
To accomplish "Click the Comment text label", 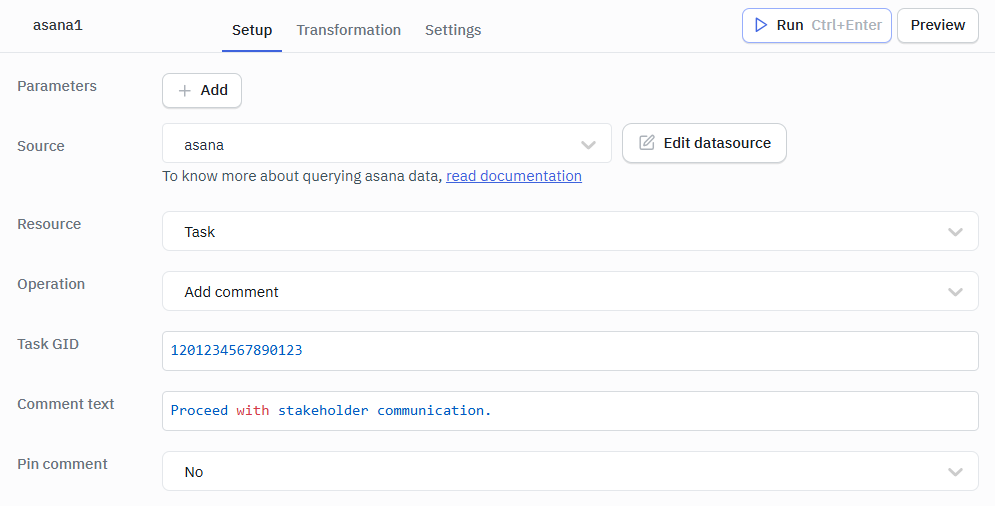I will [x=65, y=404].
